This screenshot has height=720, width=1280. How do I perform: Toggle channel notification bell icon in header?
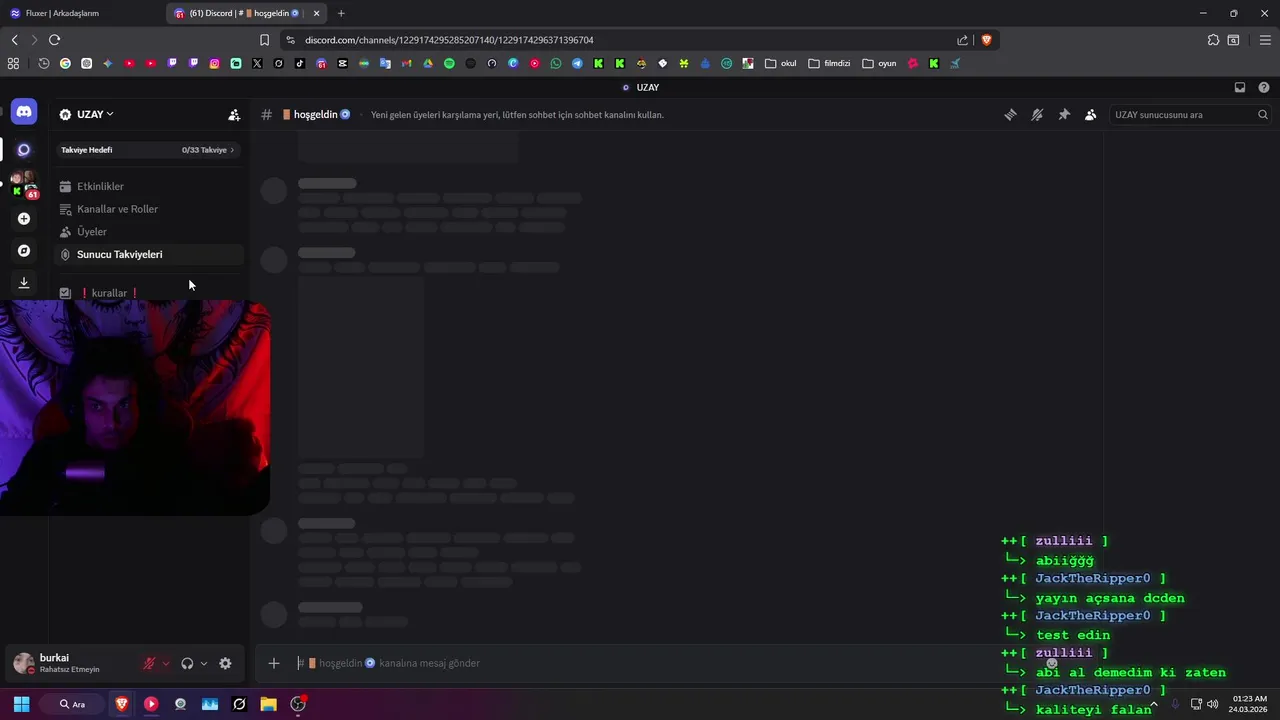tap(1037, 115)
